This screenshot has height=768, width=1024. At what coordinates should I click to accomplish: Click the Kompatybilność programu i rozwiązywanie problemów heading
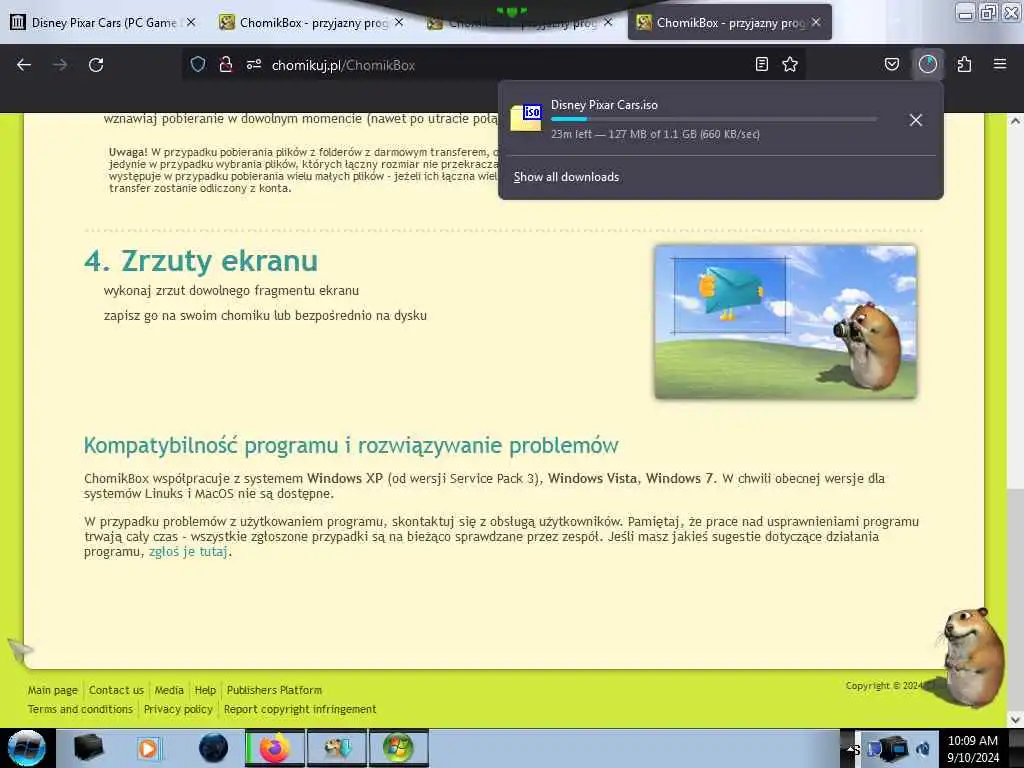pyautogui.click(x=351, y=446)
